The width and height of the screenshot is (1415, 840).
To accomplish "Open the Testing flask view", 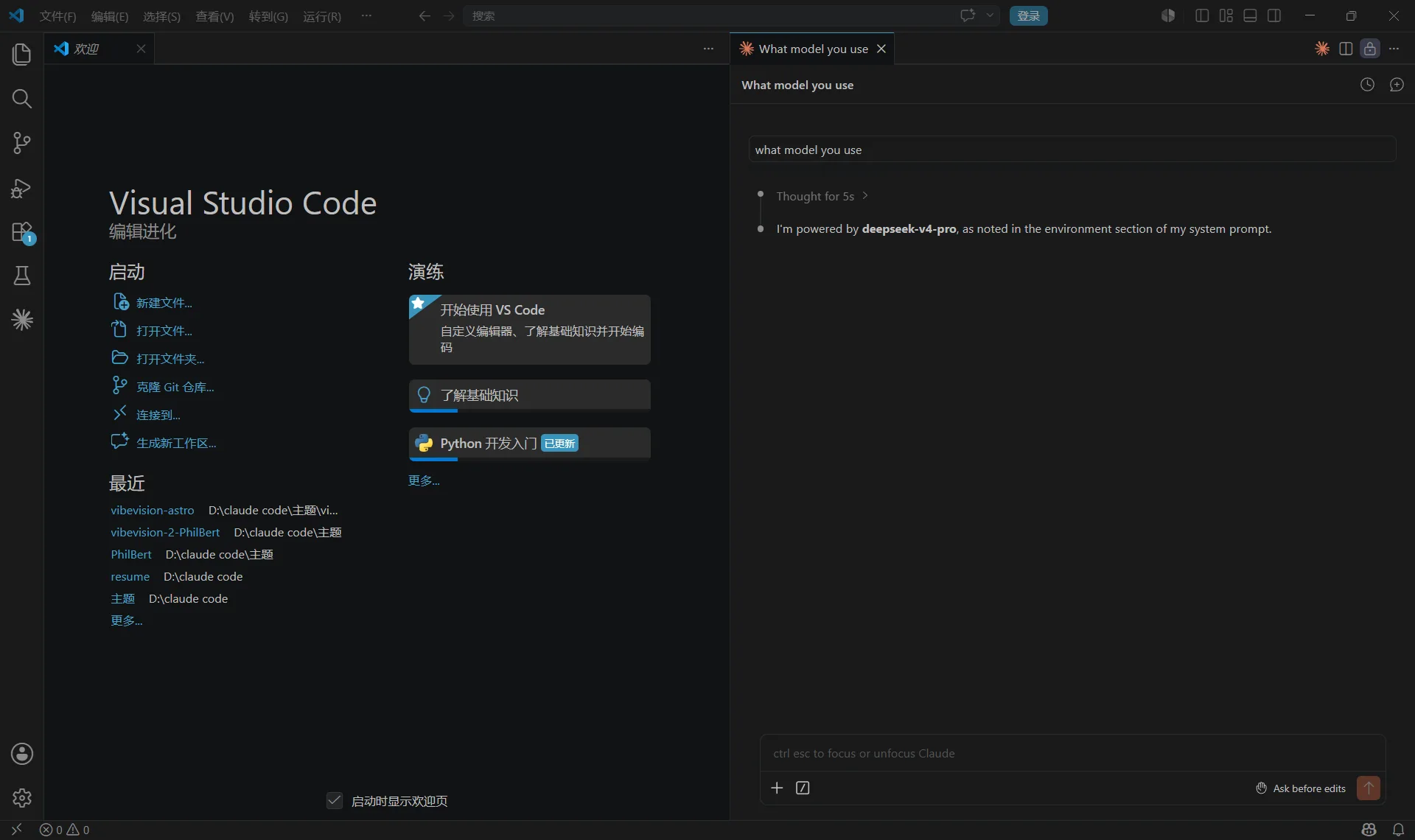I will [22, 276].
